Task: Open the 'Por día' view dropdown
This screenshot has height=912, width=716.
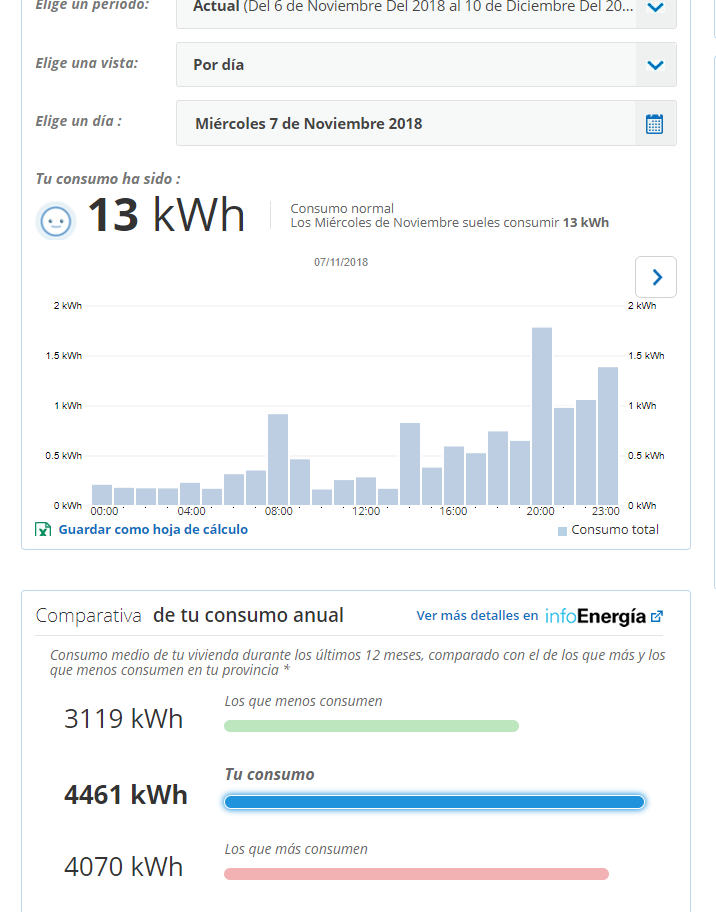Action: [655, 65]
